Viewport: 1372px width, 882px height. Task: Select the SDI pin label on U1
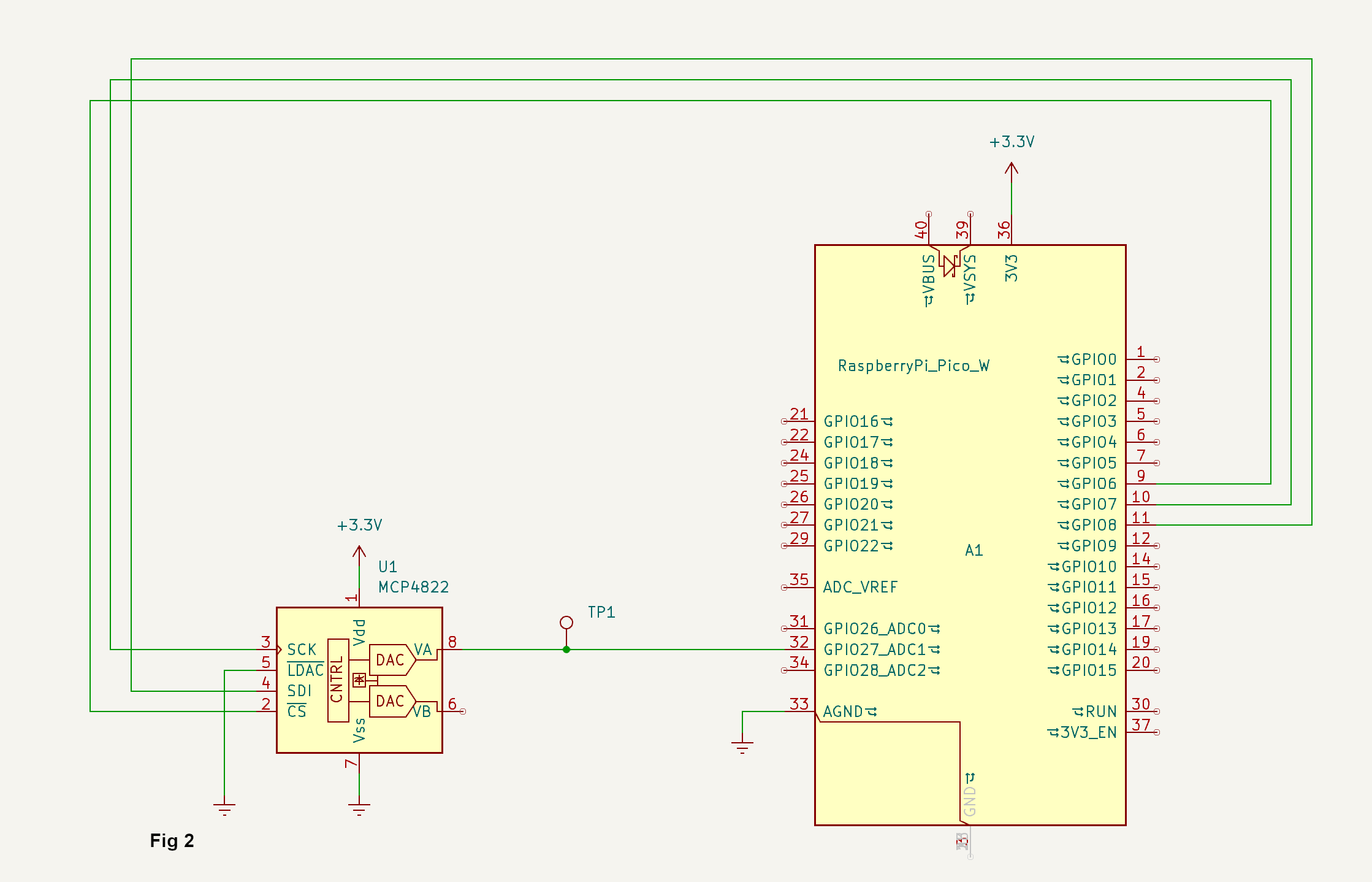[299, 691]
